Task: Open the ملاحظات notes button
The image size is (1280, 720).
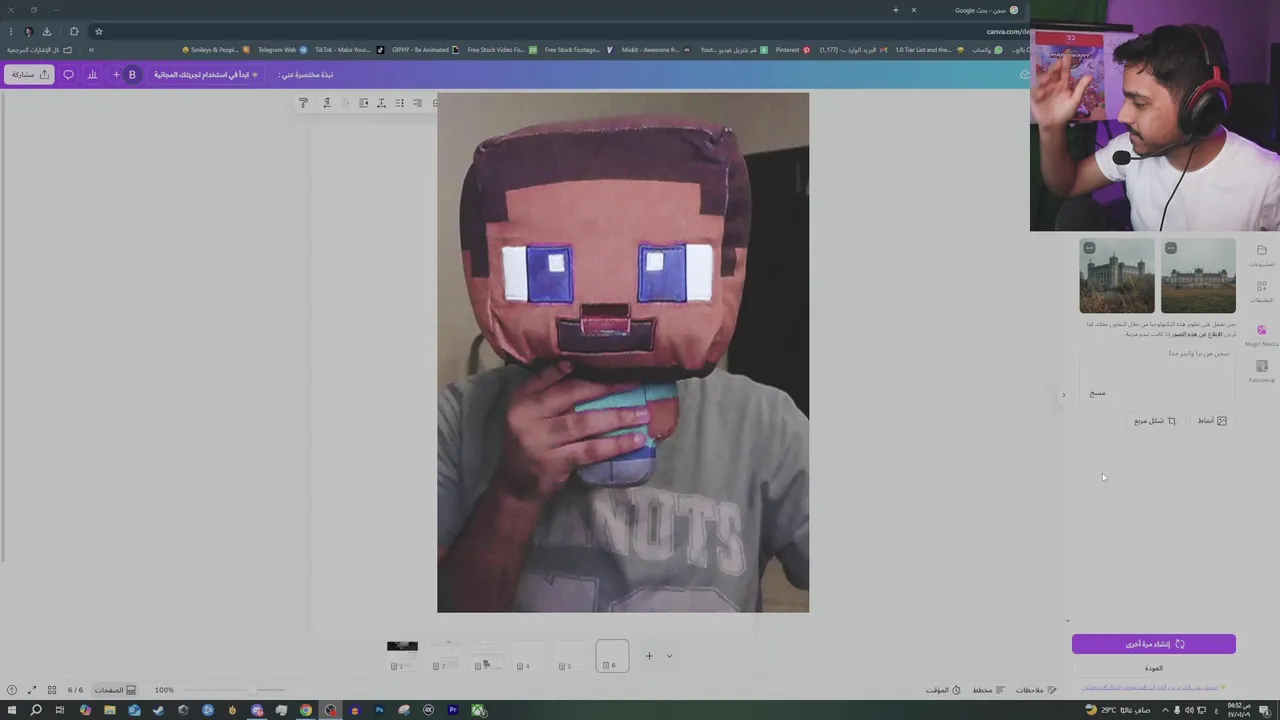Action: [x=1037, y=690]
